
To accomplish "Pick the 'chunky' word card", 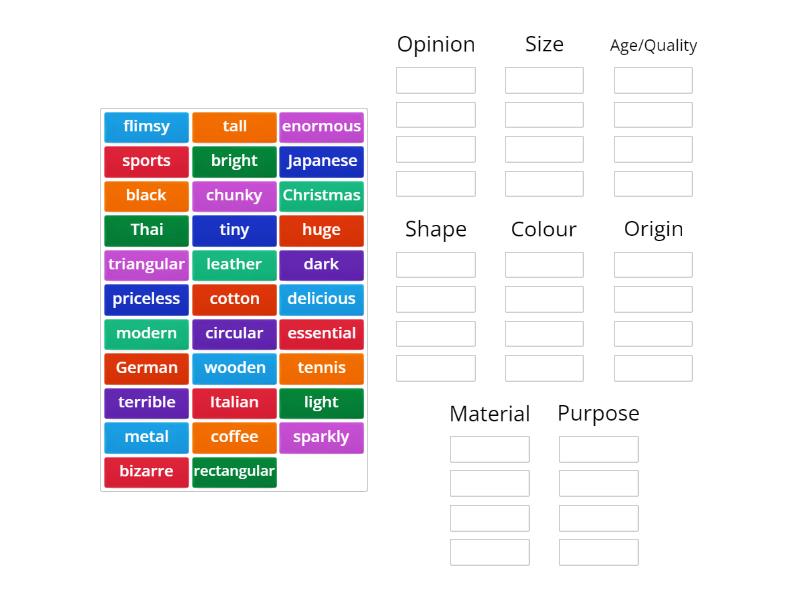I will tap(234, 196).
